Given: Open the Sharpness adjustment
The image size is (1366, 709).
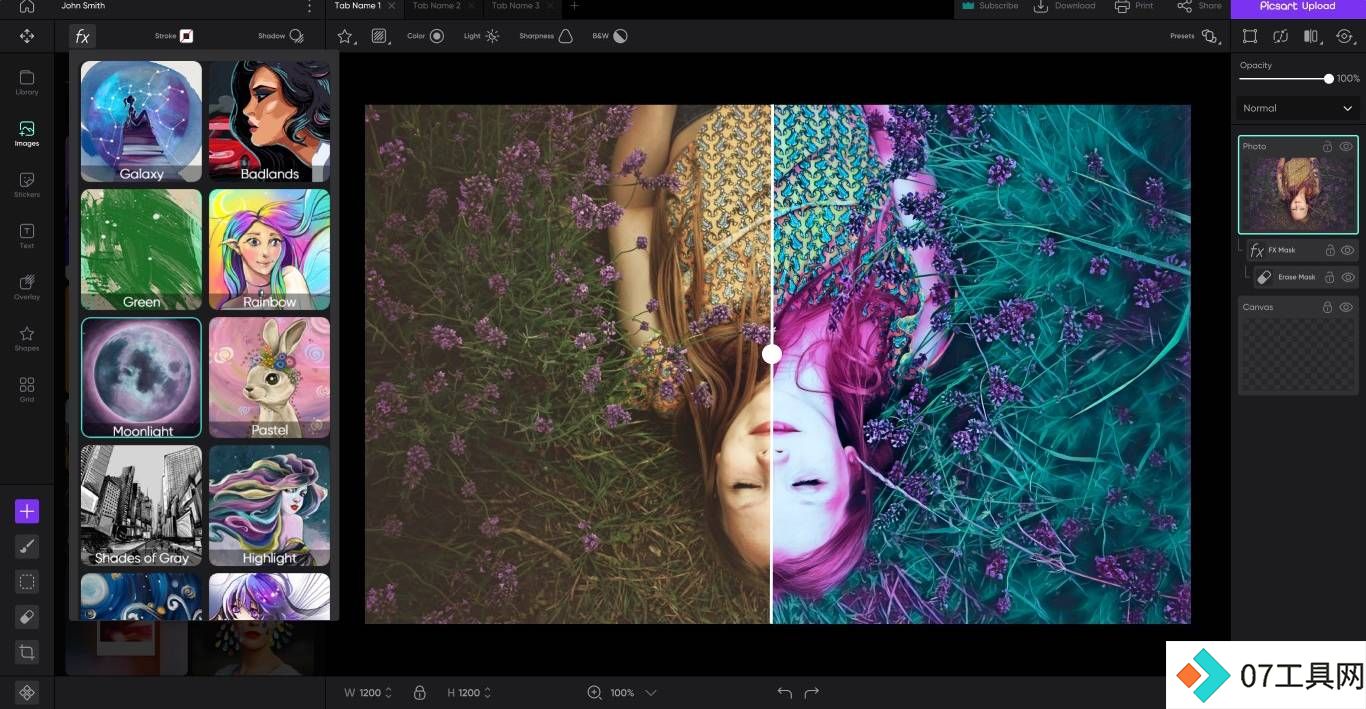Looking at the screenshot, I should tap(546, 36).
